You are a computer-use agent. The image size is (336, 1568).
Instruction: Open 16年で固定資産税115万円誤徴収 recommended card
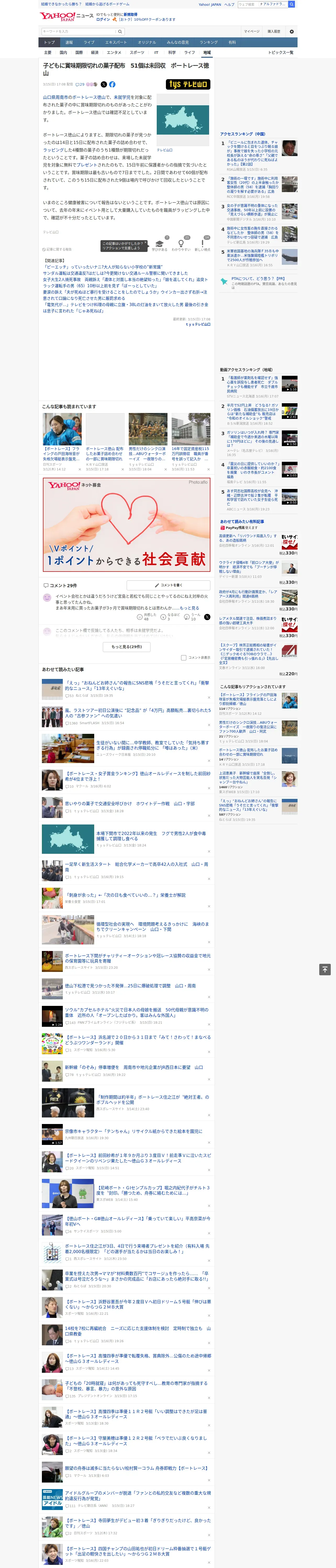coord(191,442)
